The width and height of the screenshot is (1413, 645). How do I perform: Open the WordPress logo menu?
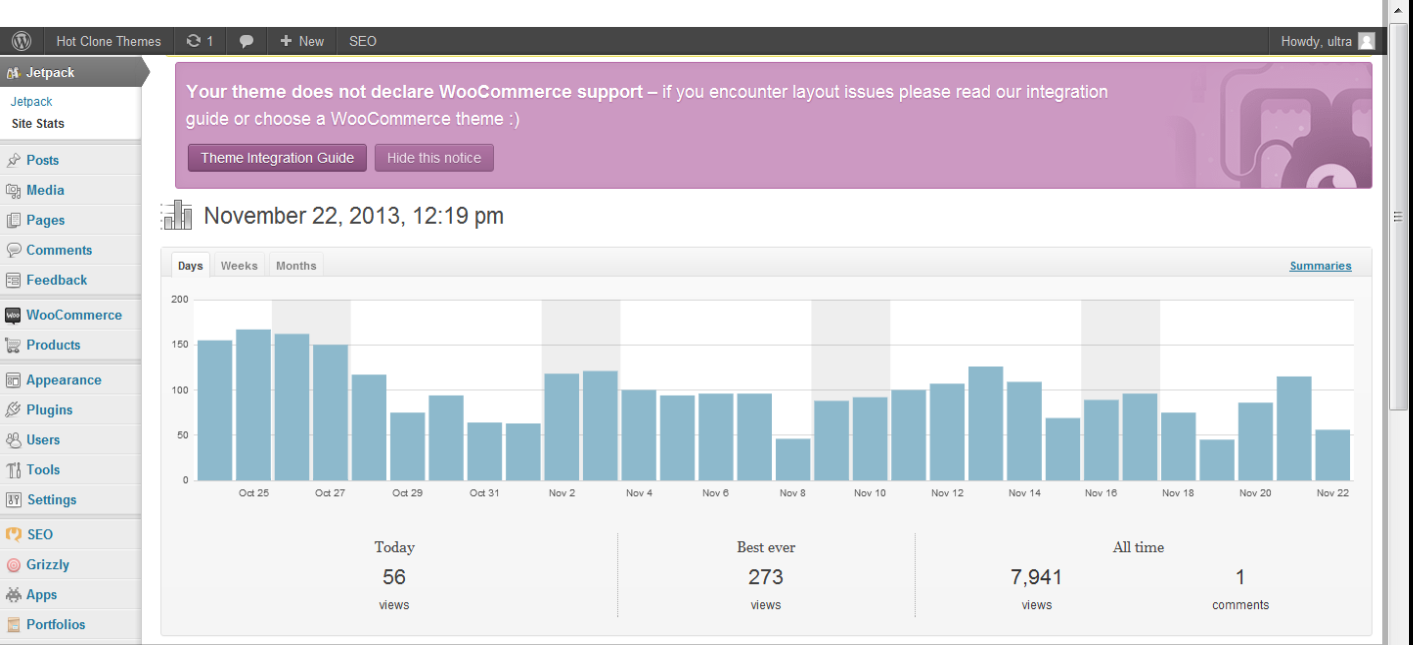click(x=21, y=41)
